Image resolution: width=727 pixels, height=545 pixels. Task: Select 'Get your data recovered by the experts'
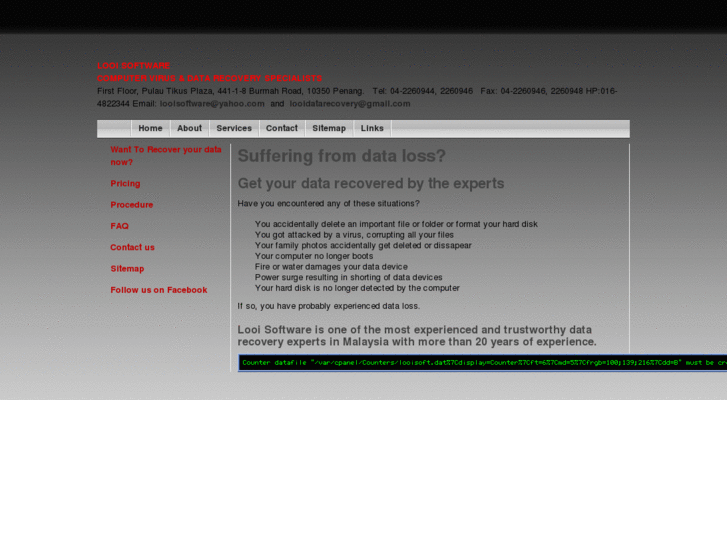click(x=370, y=184)
